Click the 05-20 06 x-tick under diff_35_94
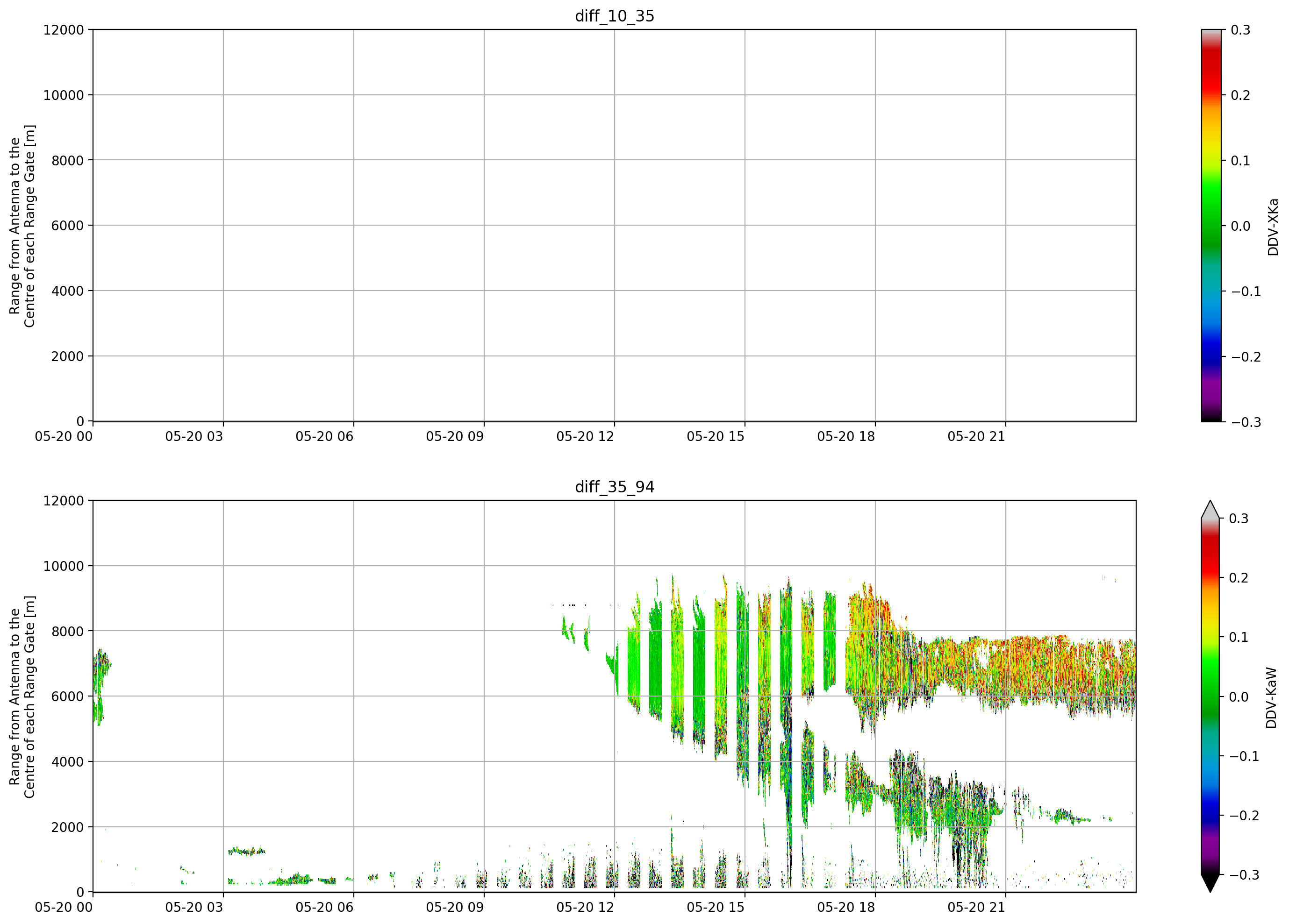1289x924 pixels. pos(324,908)
